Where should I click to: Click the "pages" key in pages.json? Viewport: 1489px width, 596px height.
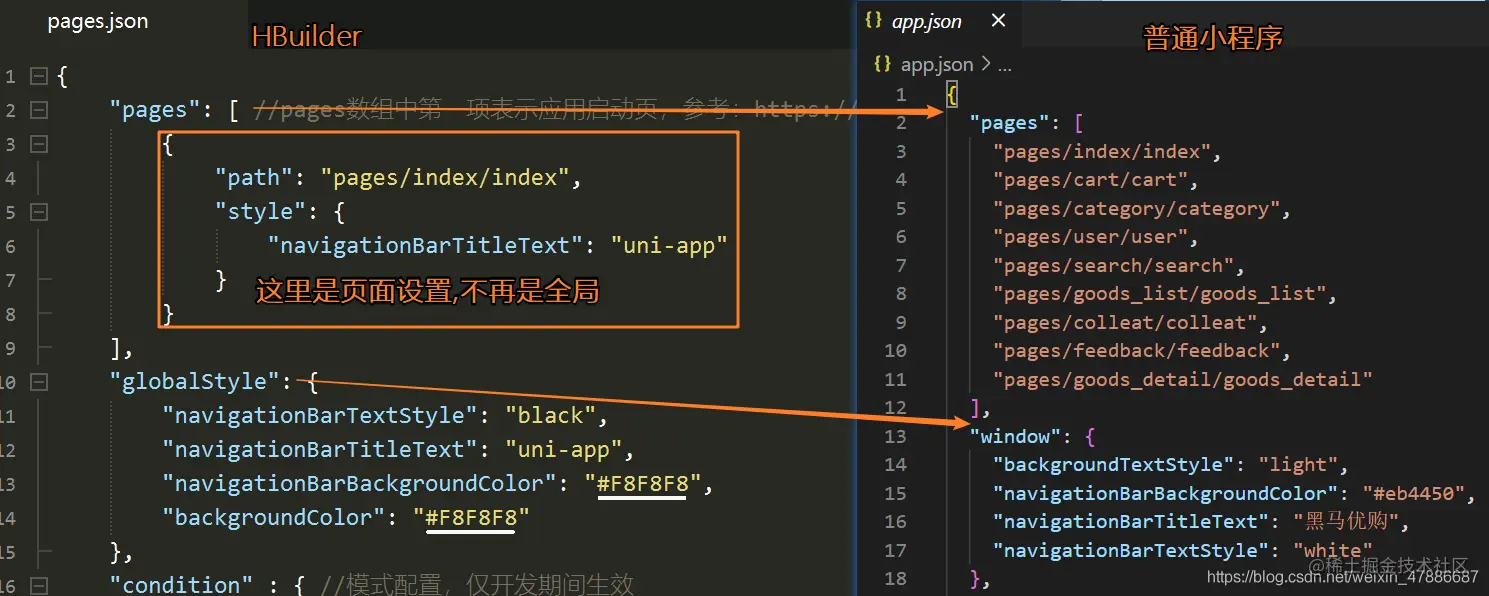pos(156,110)
